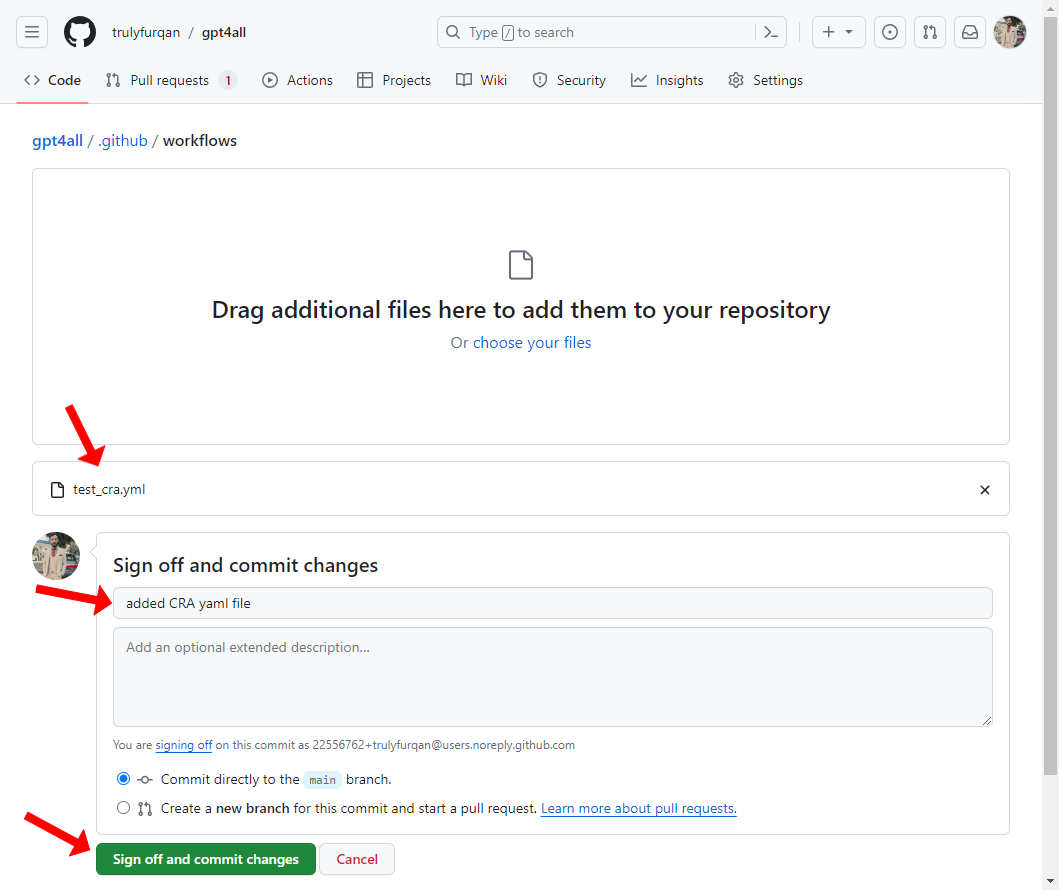Click the choose your files link

point(532,343)
